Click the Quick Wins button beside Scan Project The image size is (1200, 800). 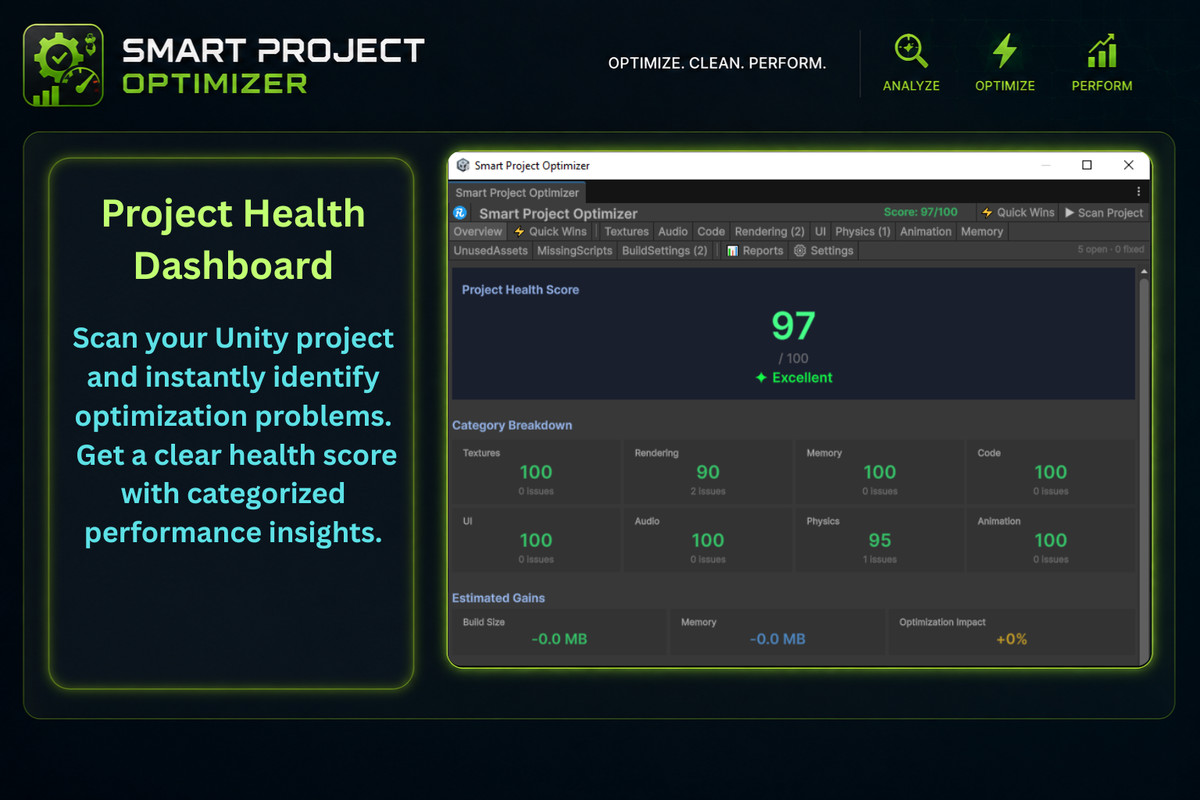pyautogui.click(x=1017, y=213)
